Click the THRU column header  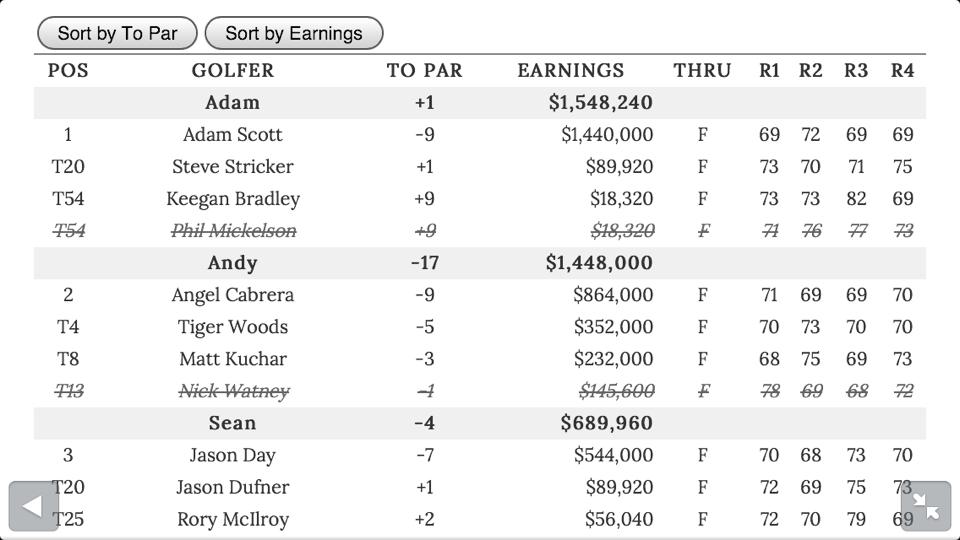tap(702, 71)
